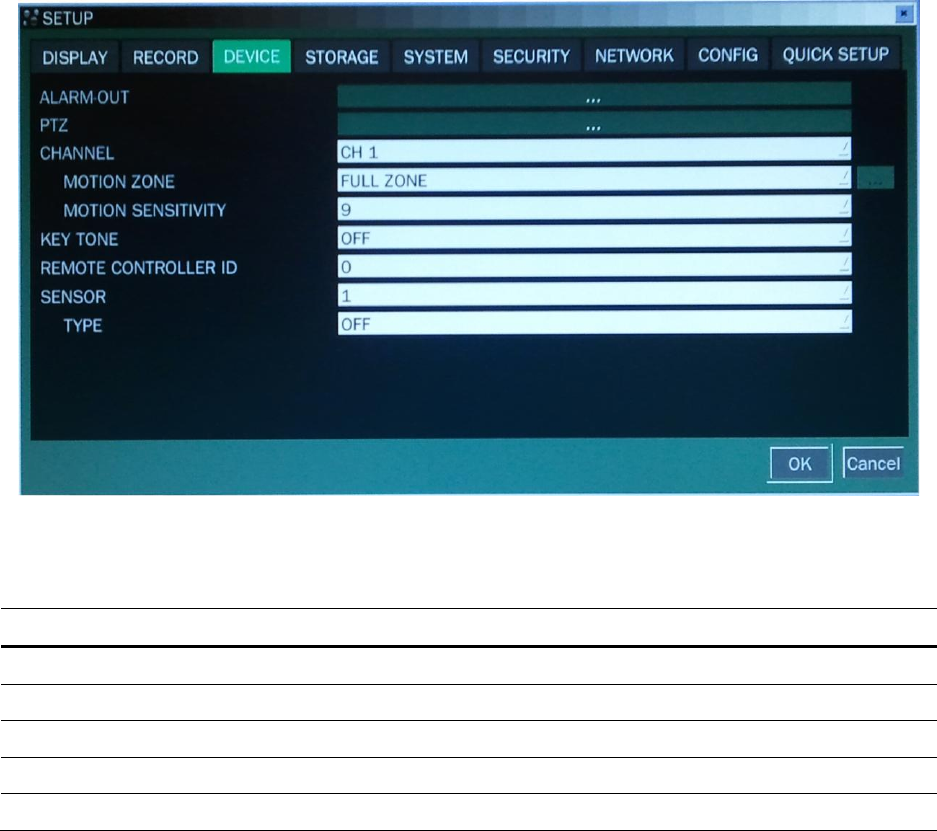This screenshot has height=831, width=937.
Task: Click the Cancel button
Action: tap(873, 463)
